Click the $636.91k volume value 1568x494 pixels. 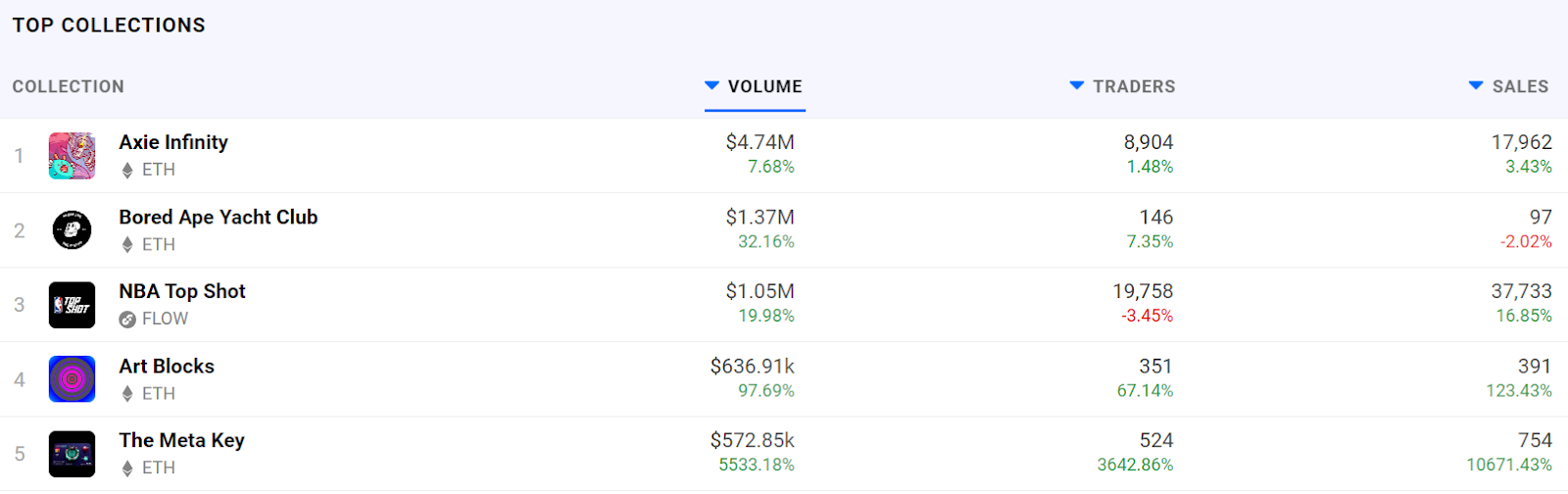tap(753, 366)
